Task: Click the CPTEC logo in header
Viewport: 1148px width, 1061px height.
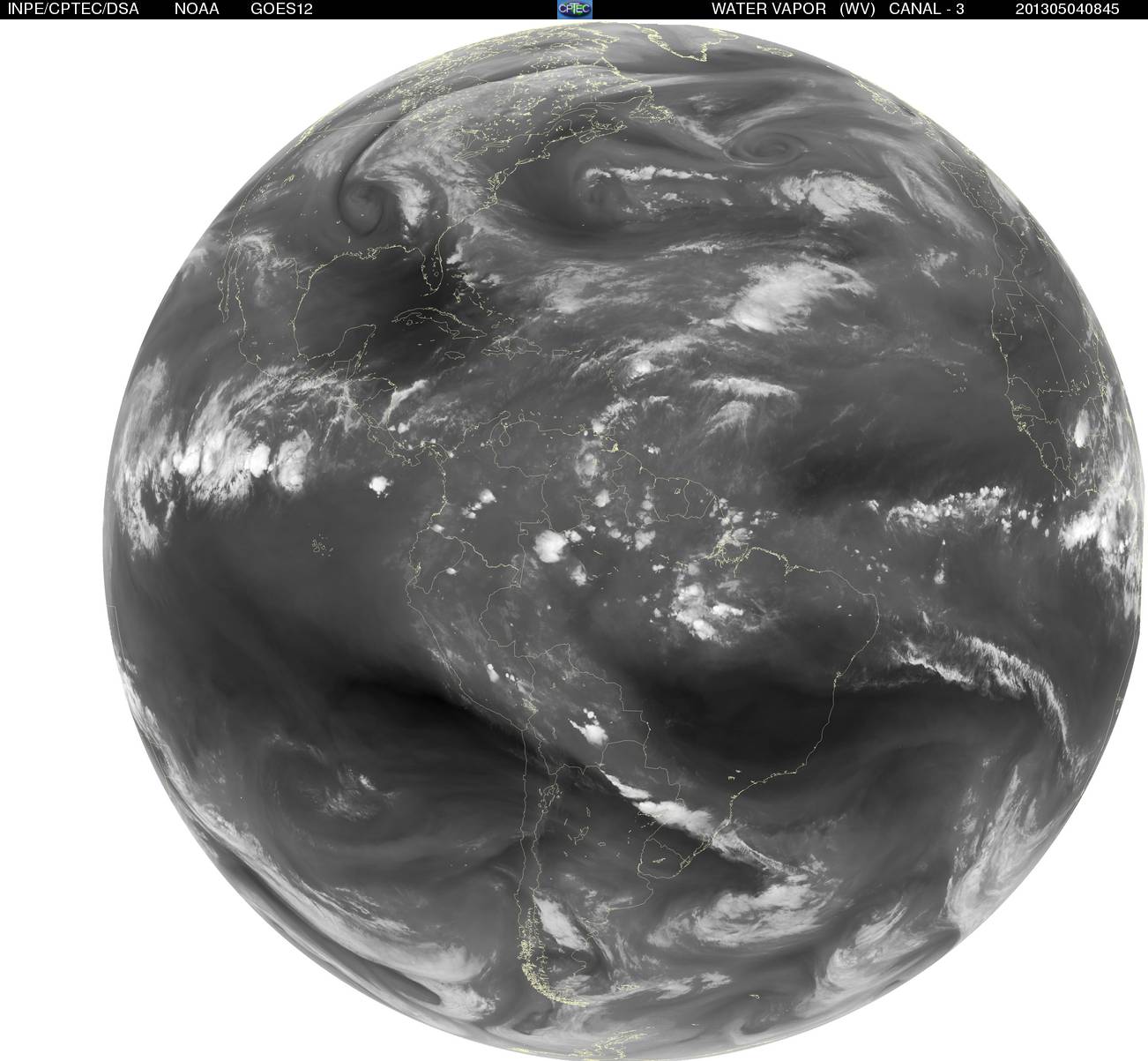Action: (575, 9)
